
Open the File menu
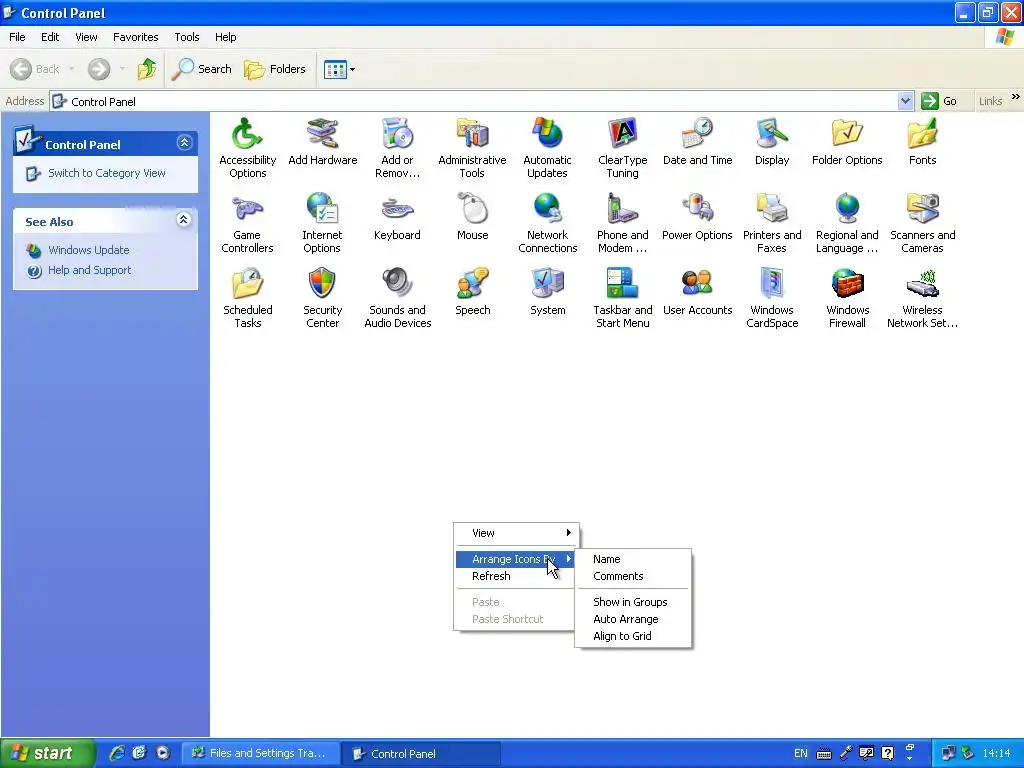17,37
